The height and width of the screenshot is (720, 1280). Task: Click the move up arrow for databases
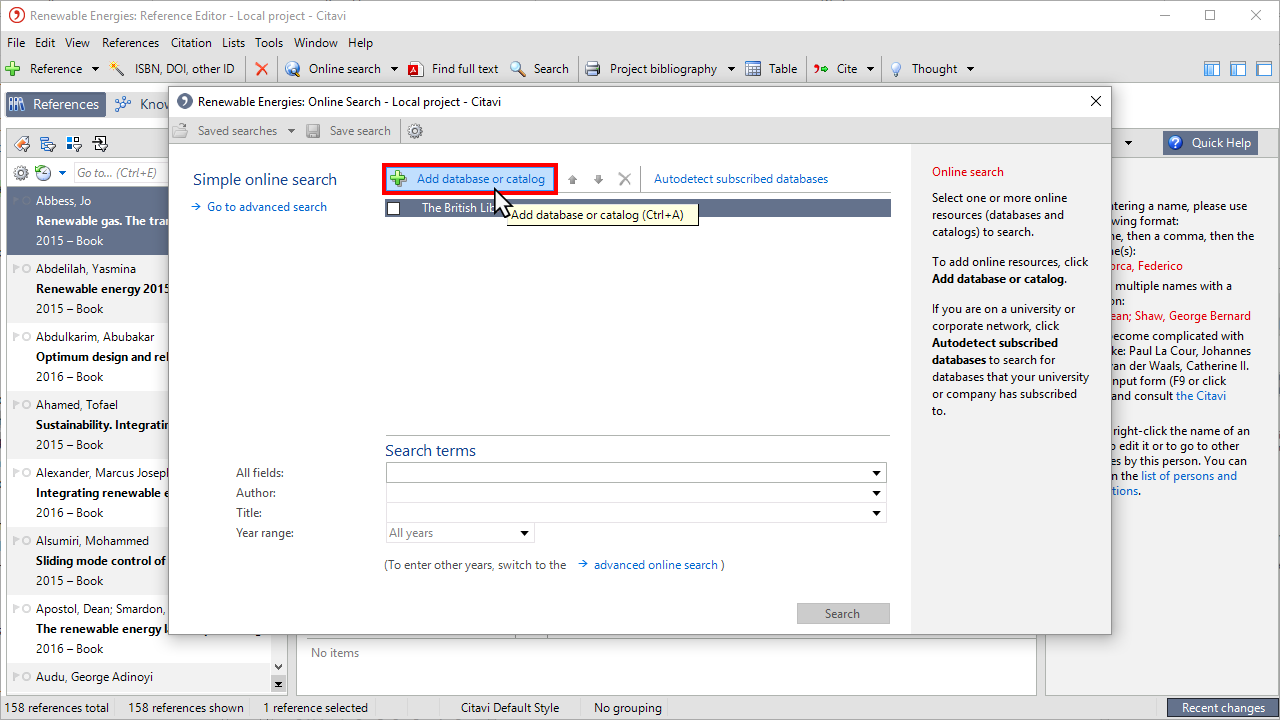(573, 179)
